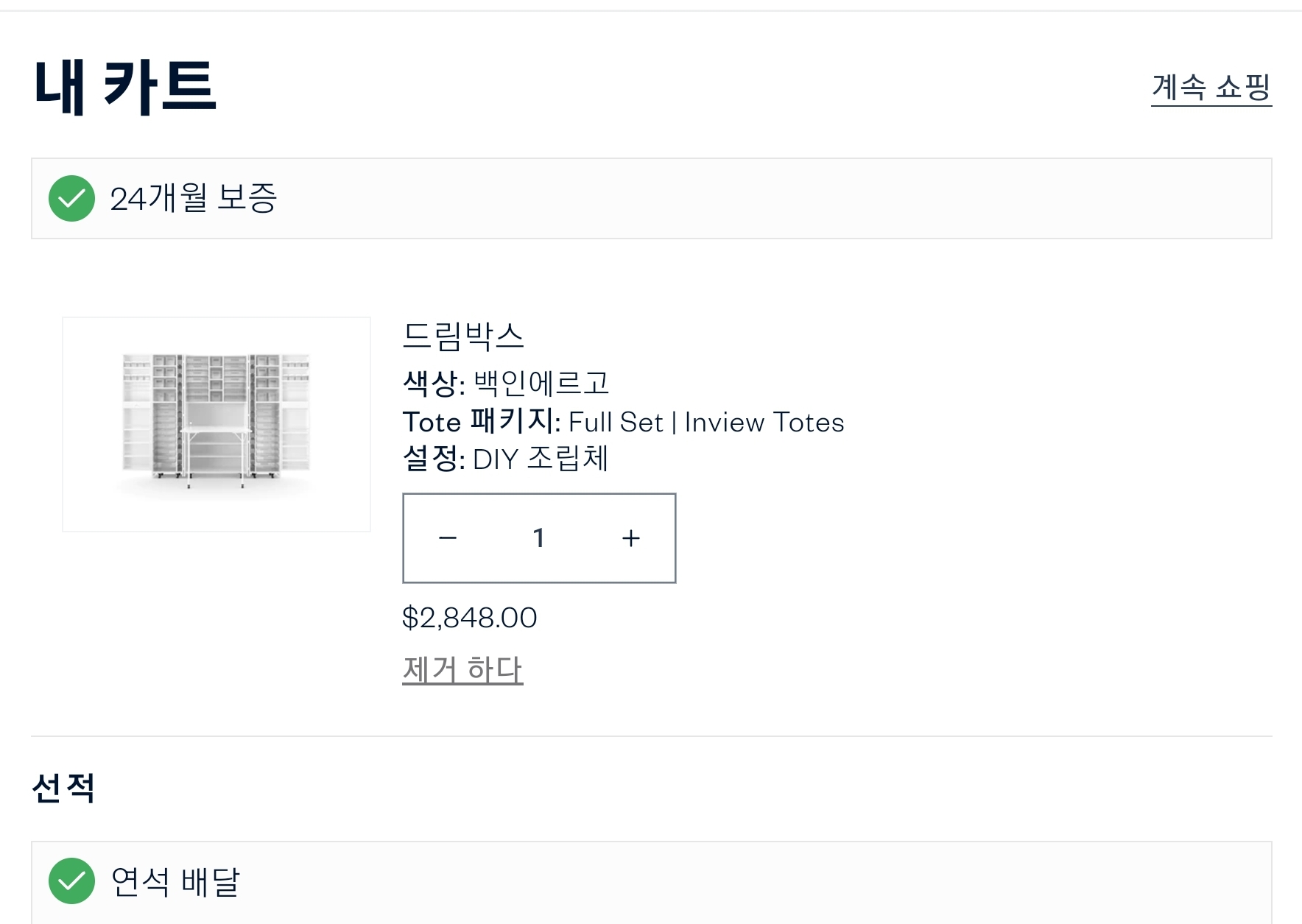The height and width of the screenshot is (924, 1302).
Task: Click green checkmark beside 24개월 보증
Action: click(x=71, y=198)
